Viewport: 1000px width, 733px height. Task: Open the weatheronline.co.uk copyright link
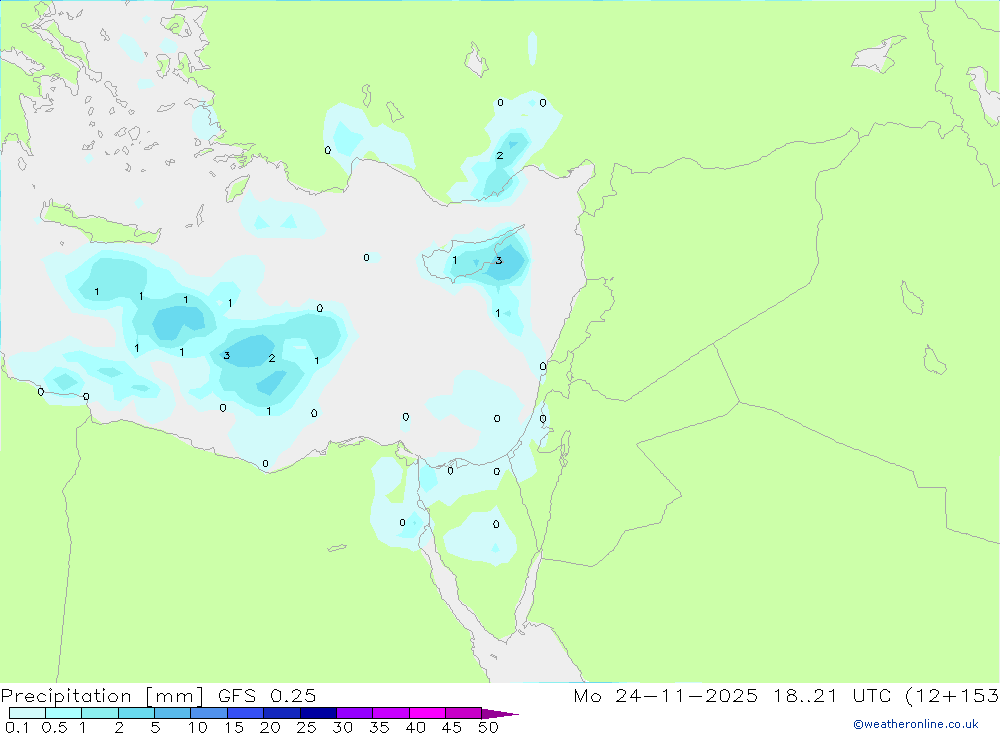coord(916,724)
